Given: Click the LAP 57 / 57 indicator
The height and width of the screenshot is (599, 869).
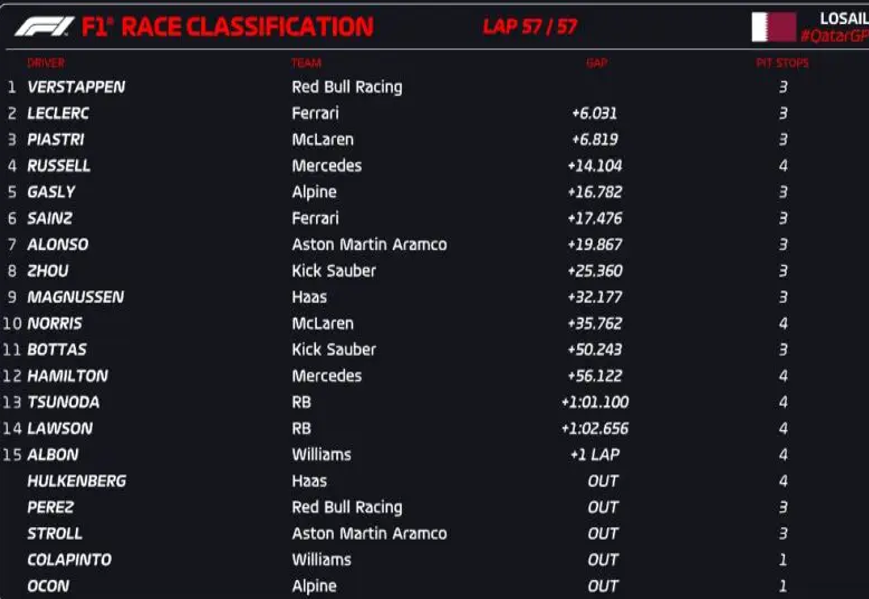Looking at the screenshot, I should coord(530,27).
